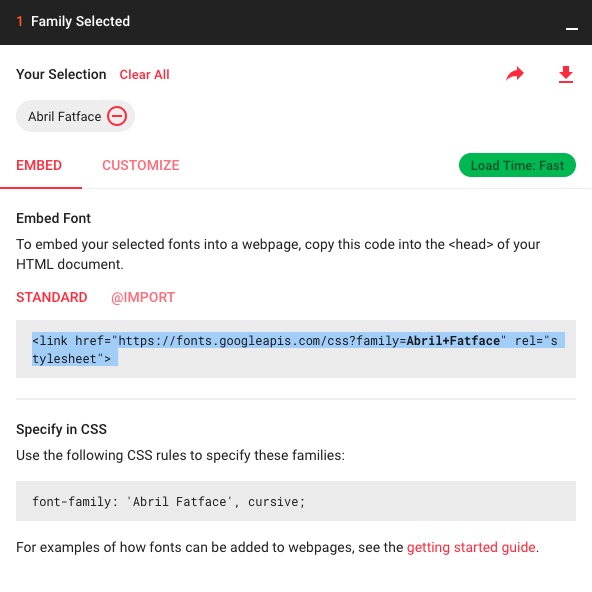The image size is (592, 592).
Task: Remove Abril Fatface with the minus icon
Action: pos(117,116)
